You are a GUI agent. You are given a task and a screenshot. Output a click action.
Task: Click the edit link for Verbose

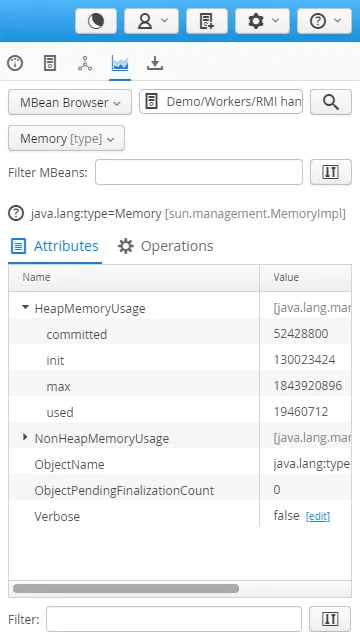(318, 517)
